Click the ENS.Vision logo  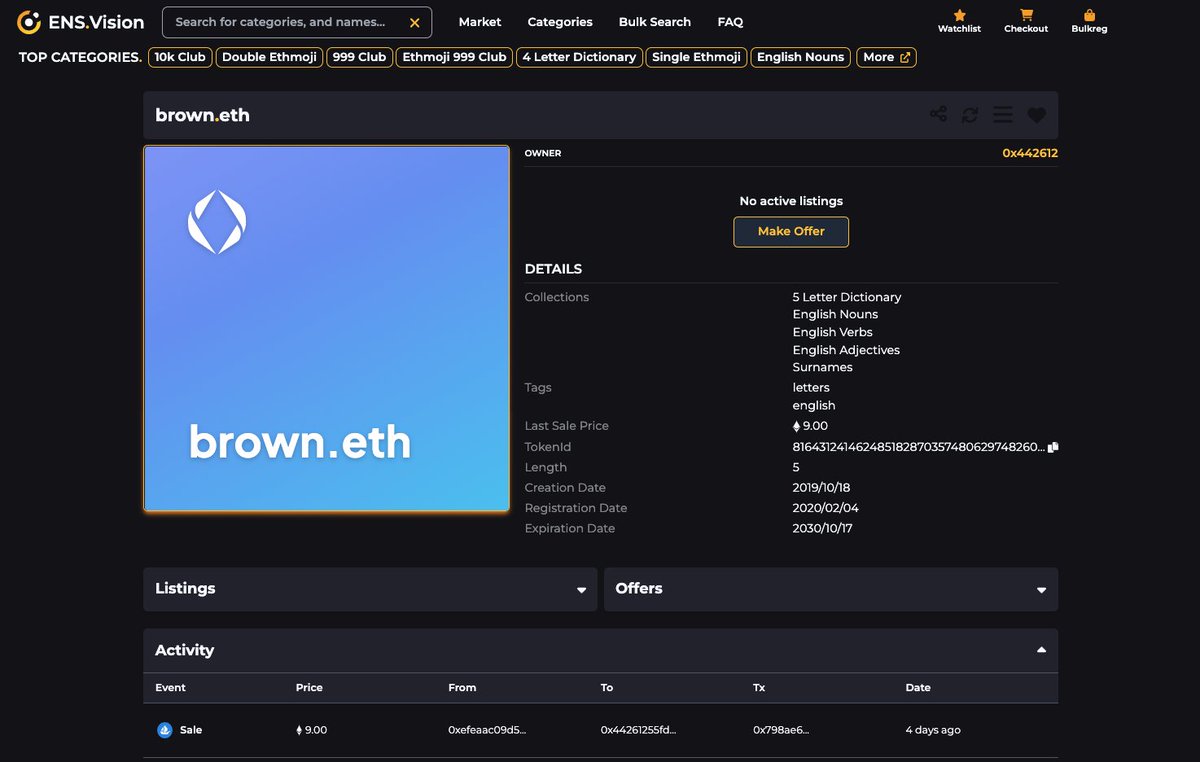[81, 22]
